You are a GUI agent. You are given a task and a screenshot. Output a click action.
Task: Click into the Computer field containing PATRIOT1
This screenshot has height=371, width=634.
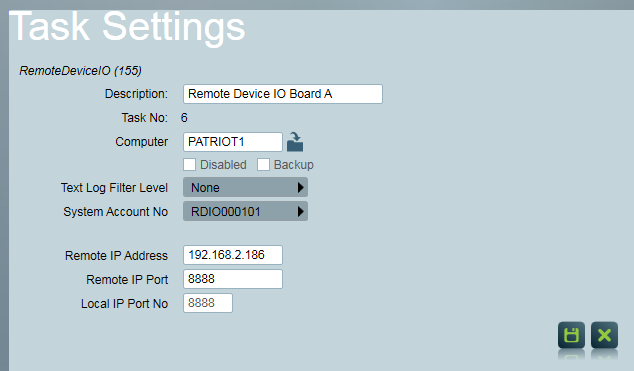pyautogui.click(x=233, y=142)
